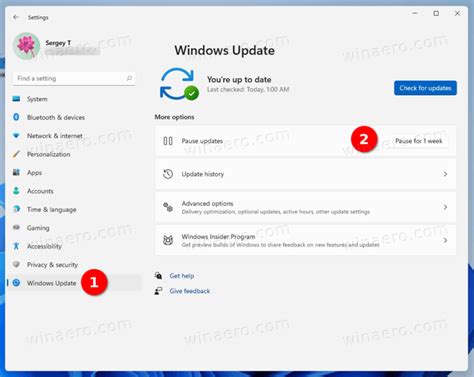Minimize the Settings window
This screenshot has height=377, width=474.
click(415, 13)
